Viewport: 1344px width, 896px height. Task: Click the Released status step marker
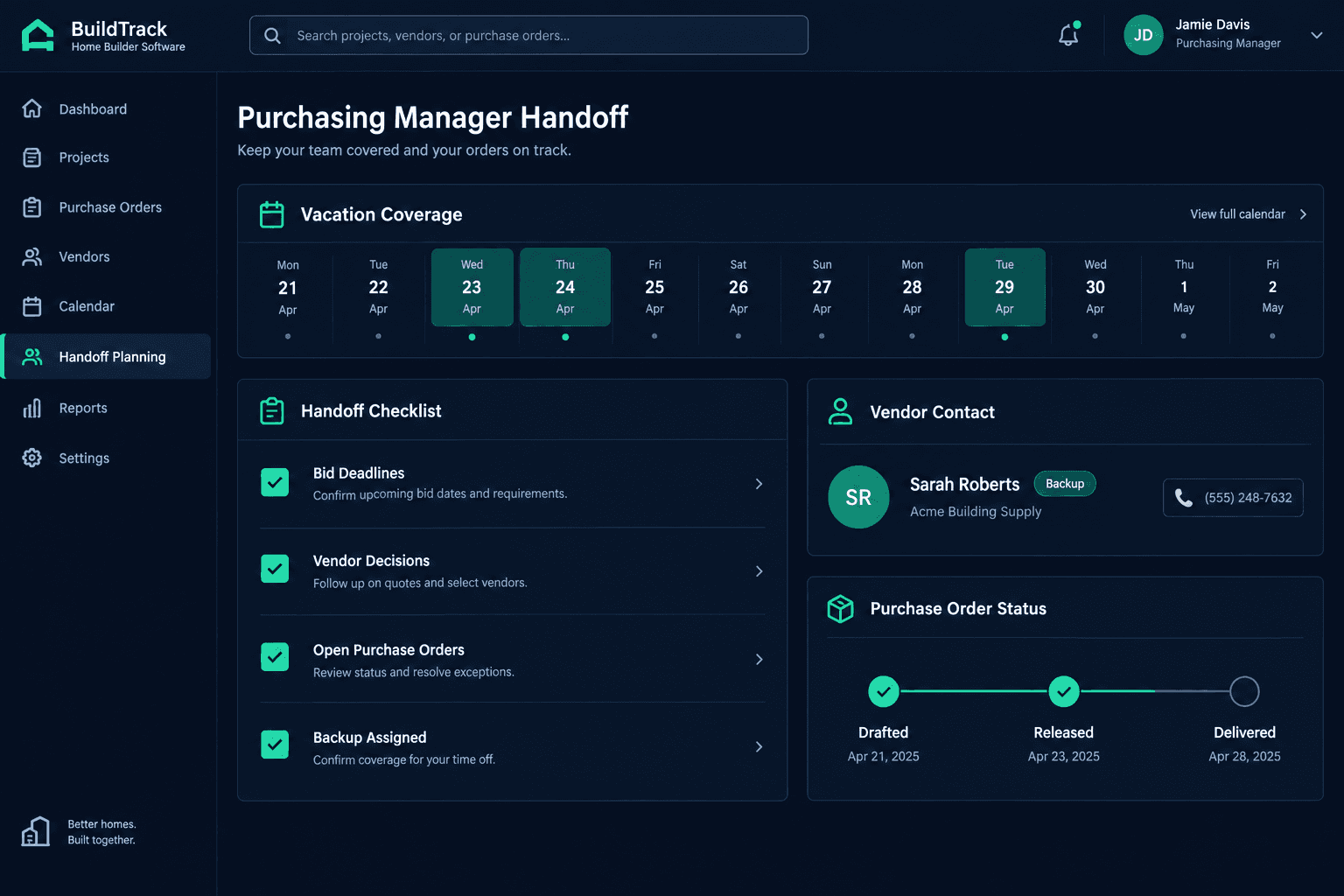[1064, 691]
